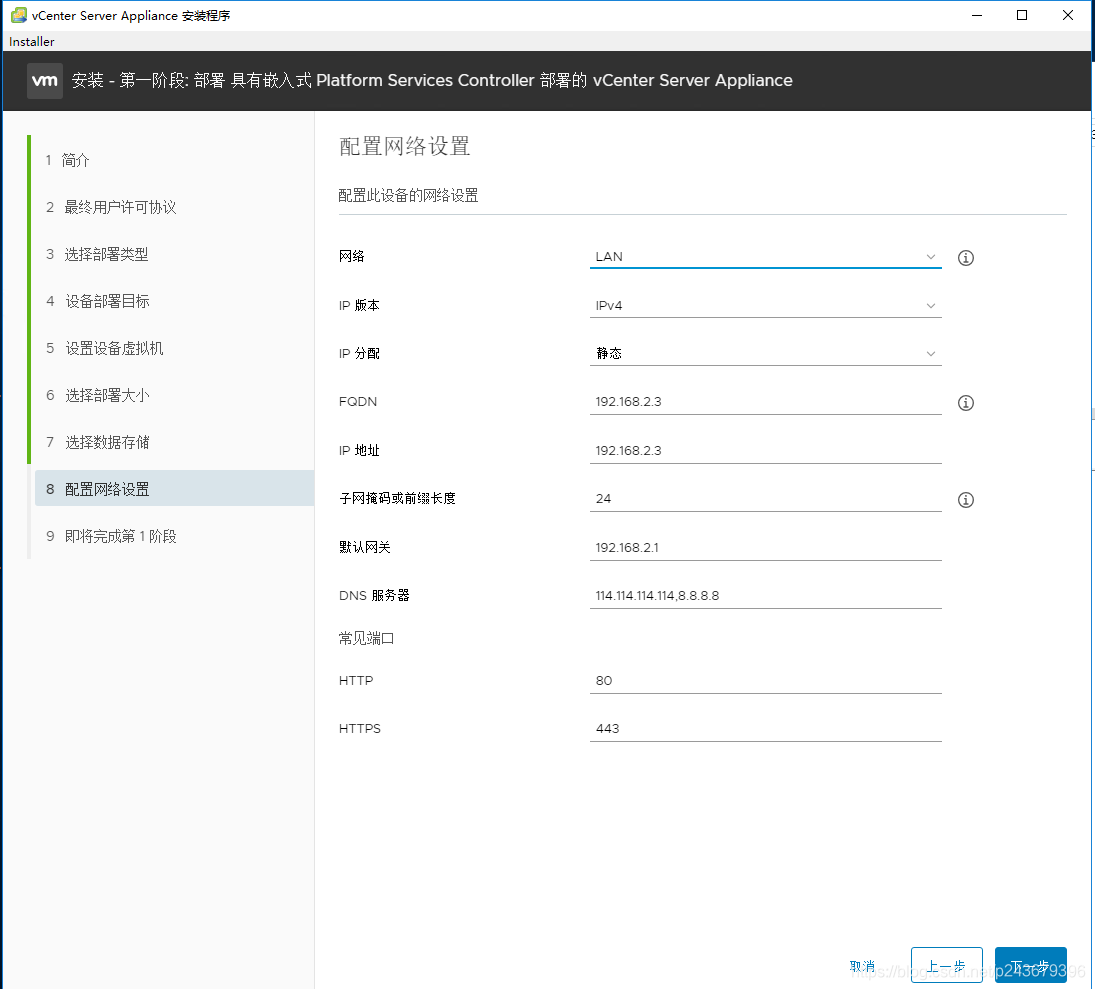Click the subnet mask field showing 24

[x=765, y=498]
